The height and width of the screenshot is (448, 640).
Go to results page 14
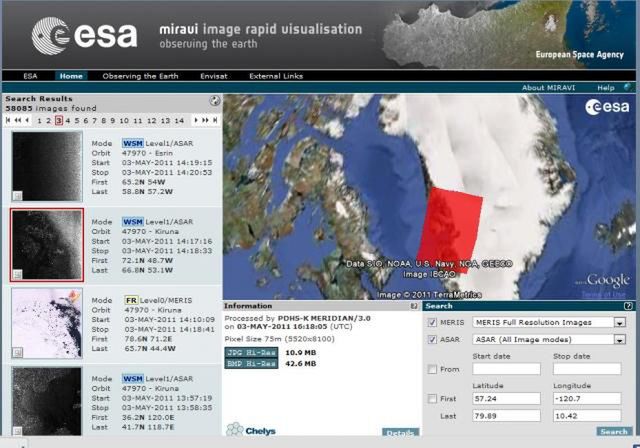click(179, 120)
